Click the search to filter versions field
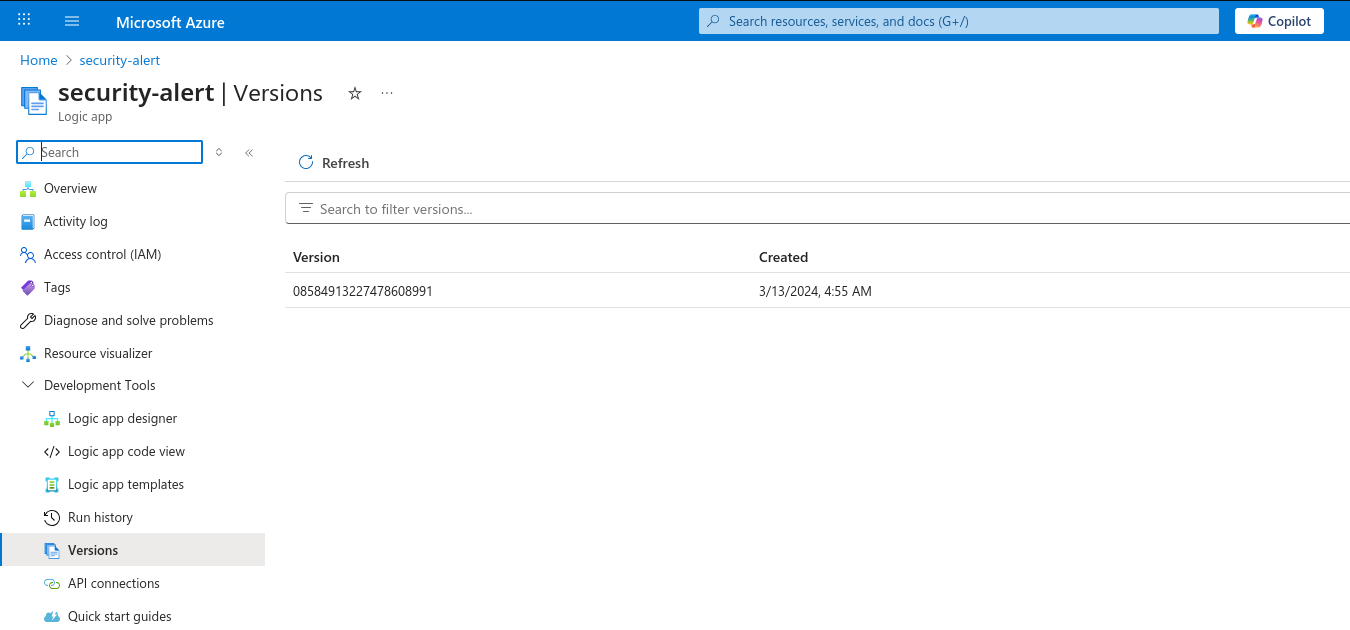The image size is (1350, 630). point(818,209)
